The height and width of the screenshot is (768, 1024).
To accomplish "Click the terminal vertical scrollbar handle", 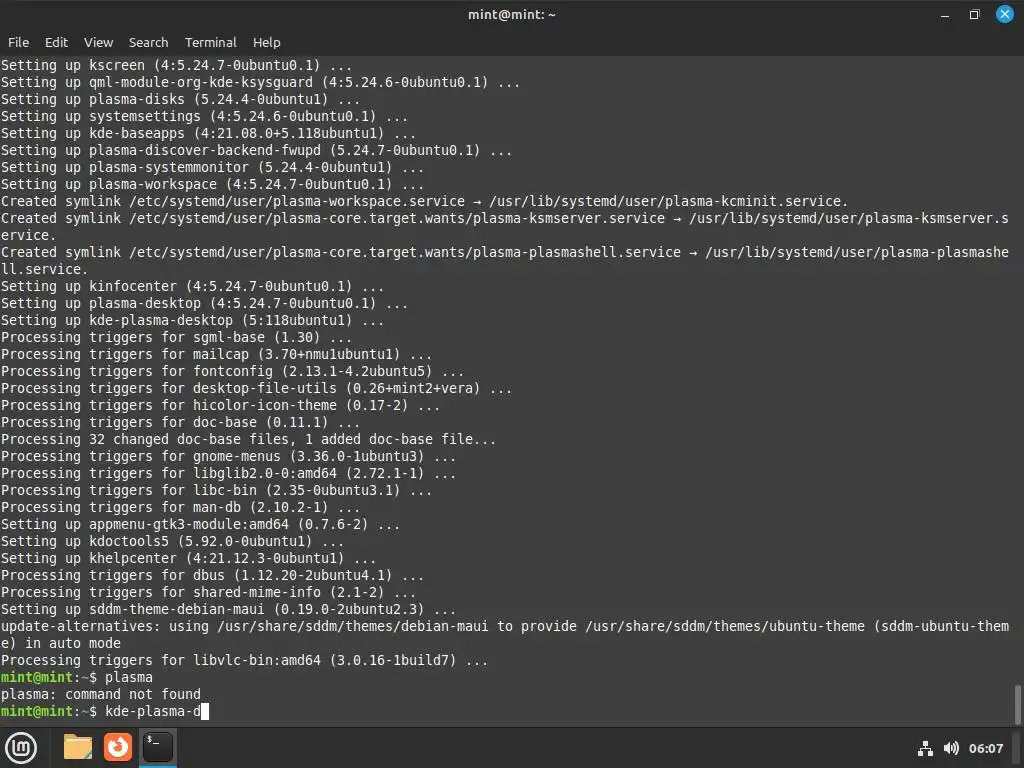I will [1017, 704].
